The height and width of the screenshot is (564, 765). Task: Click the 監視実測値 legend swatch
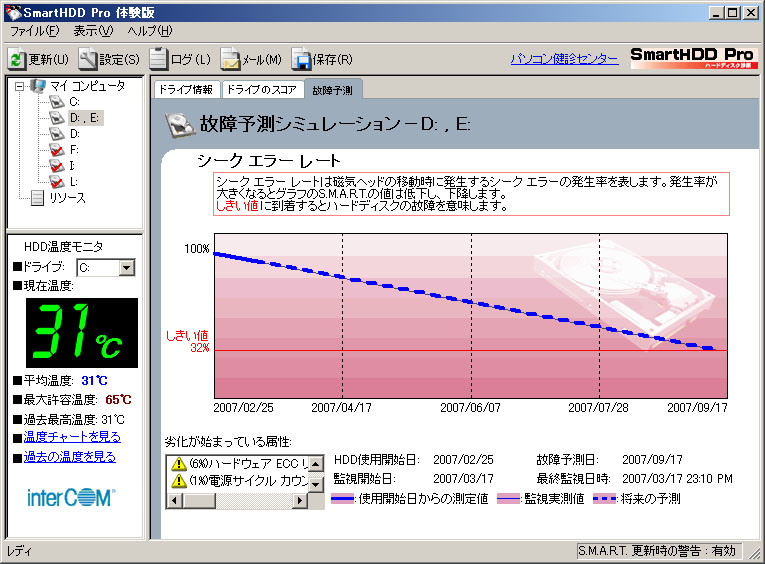[509, 499]
